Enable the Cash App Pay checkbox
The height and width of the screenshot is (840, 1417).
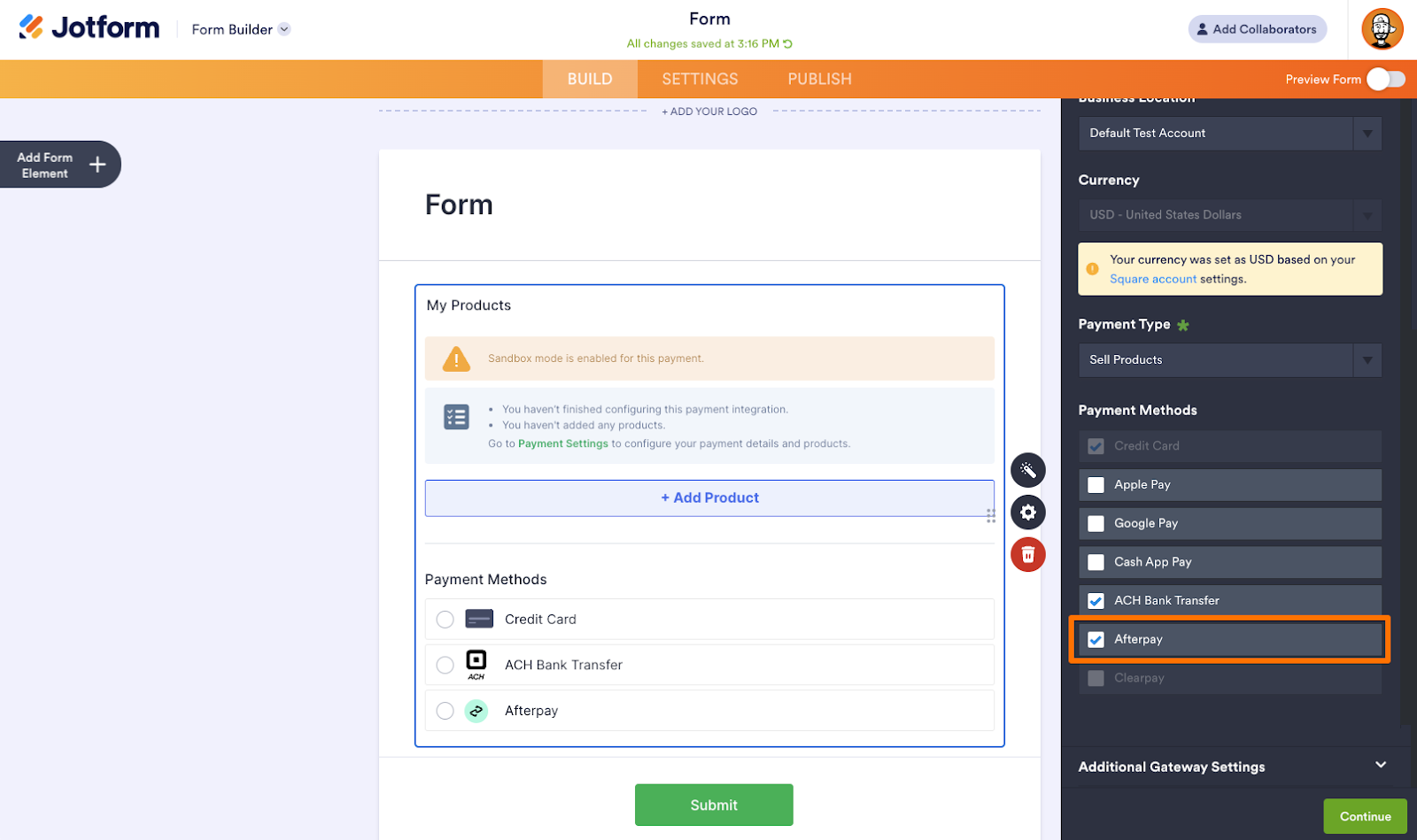(1096, 562)
